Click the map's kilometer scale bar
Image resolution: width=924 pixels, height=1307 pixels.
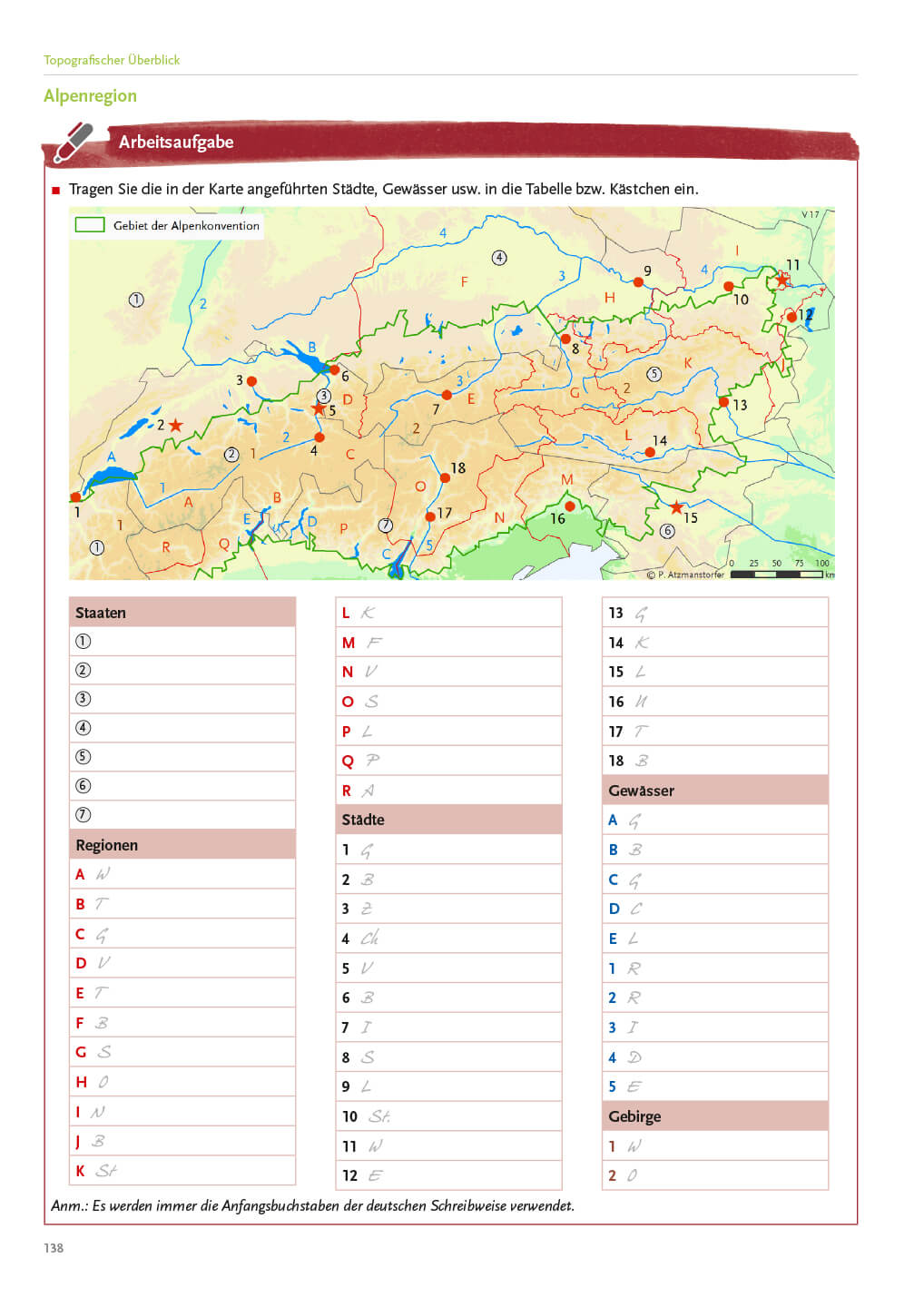pyautogui.click(x=777, y=575)
